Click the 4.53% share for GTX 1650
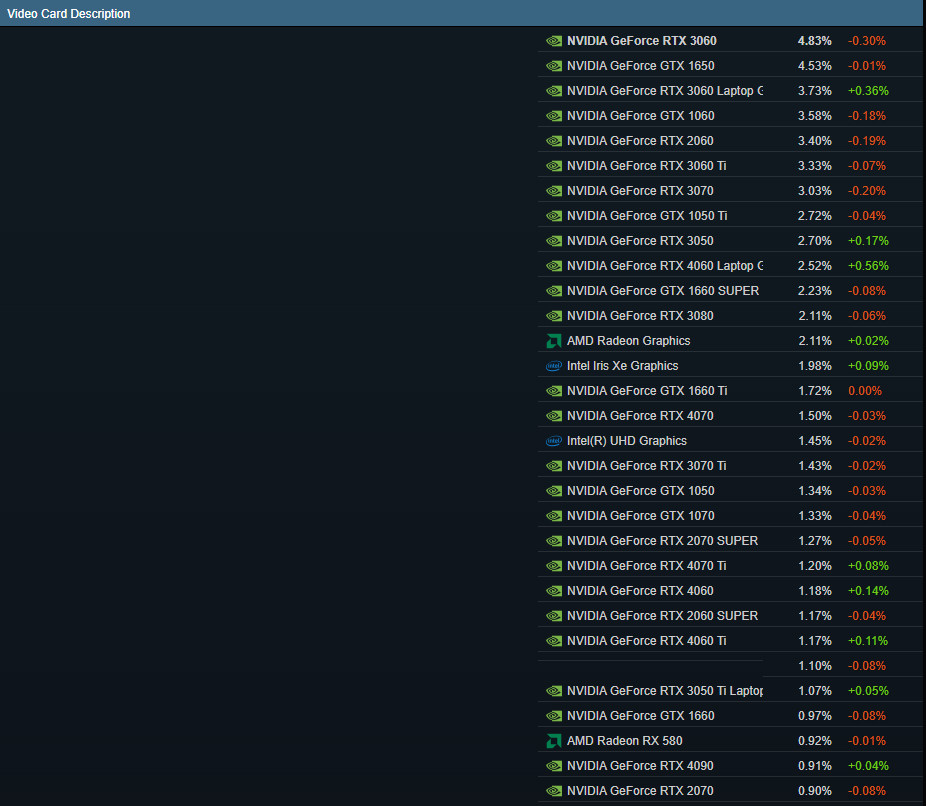 click(x=814, y=66)
